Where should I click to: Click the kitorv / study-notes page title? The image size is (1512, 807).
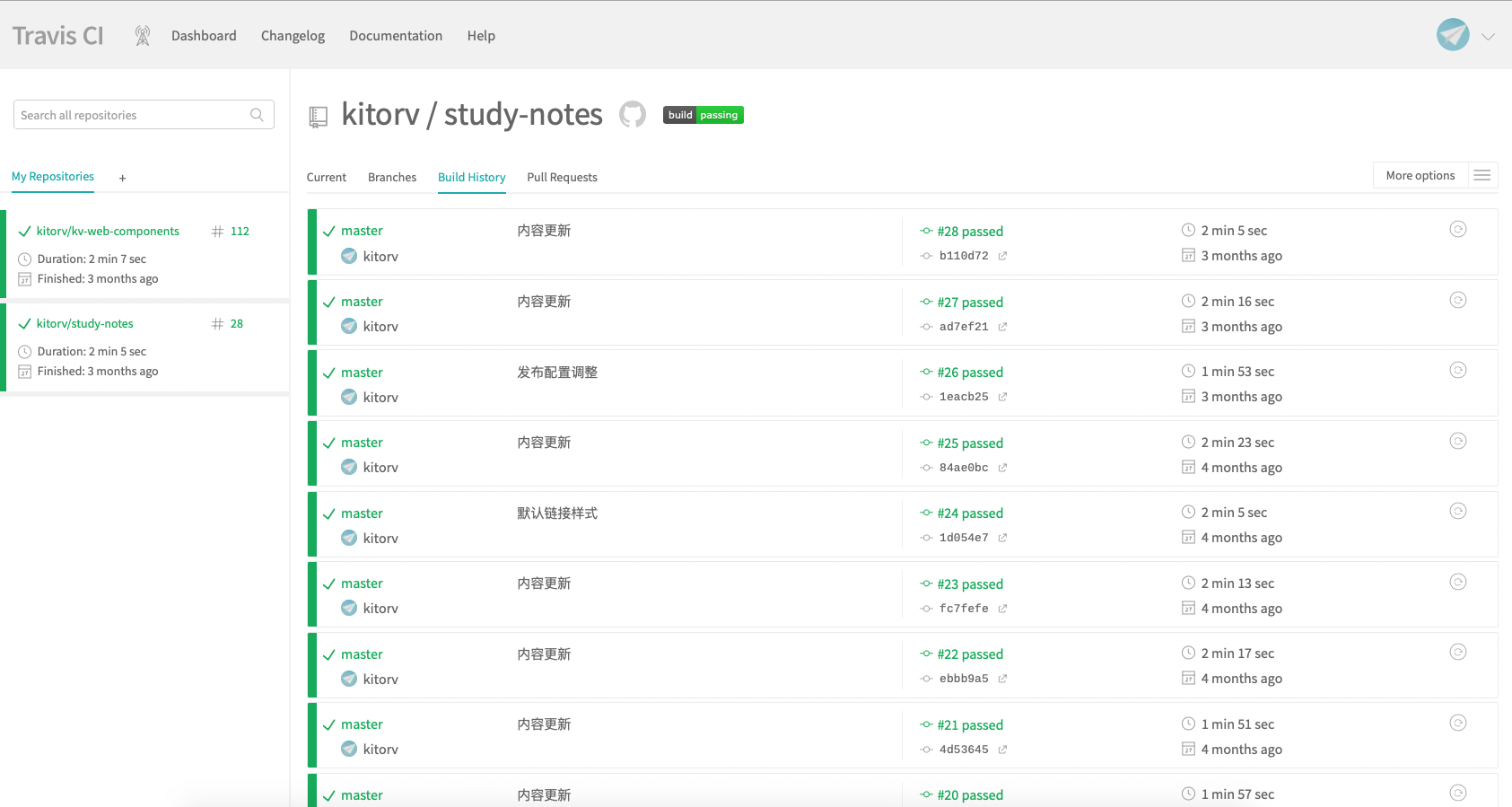coord(472,115)
